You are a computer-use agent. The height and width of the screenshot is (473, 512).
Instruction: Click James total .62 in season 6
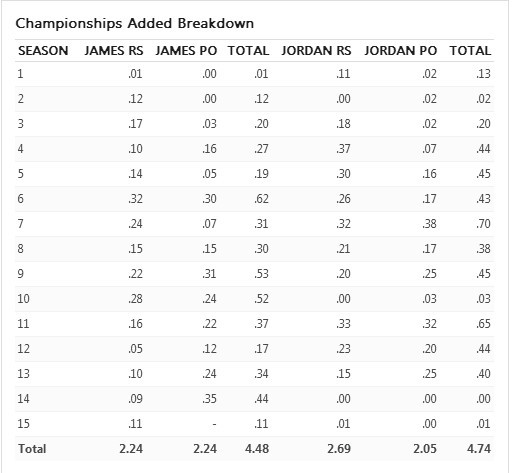point(261,199)
